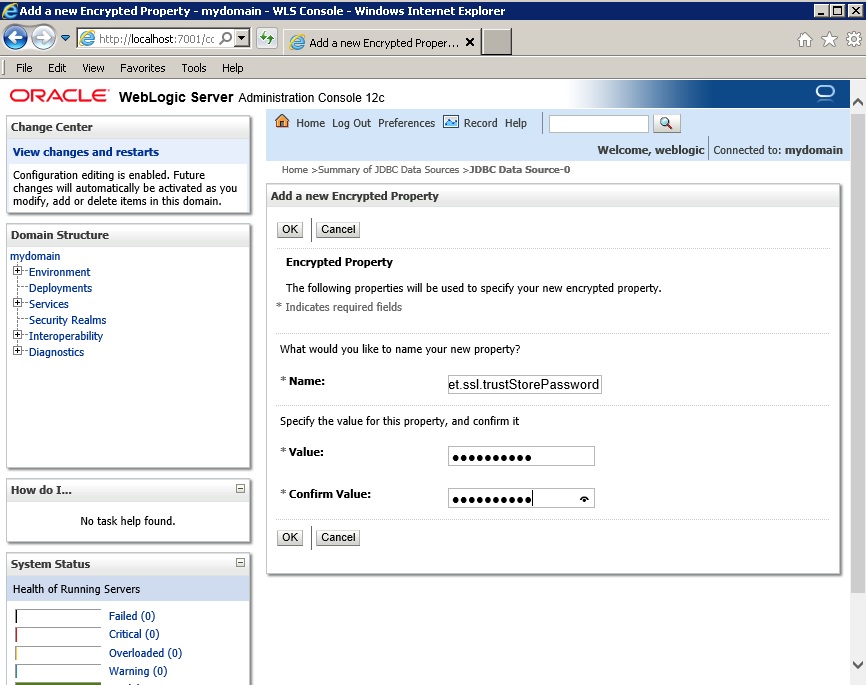The image size is (866, 685).
Task: Click the console Home house icon
Action: pyautogui.click(x=282, y=122)
